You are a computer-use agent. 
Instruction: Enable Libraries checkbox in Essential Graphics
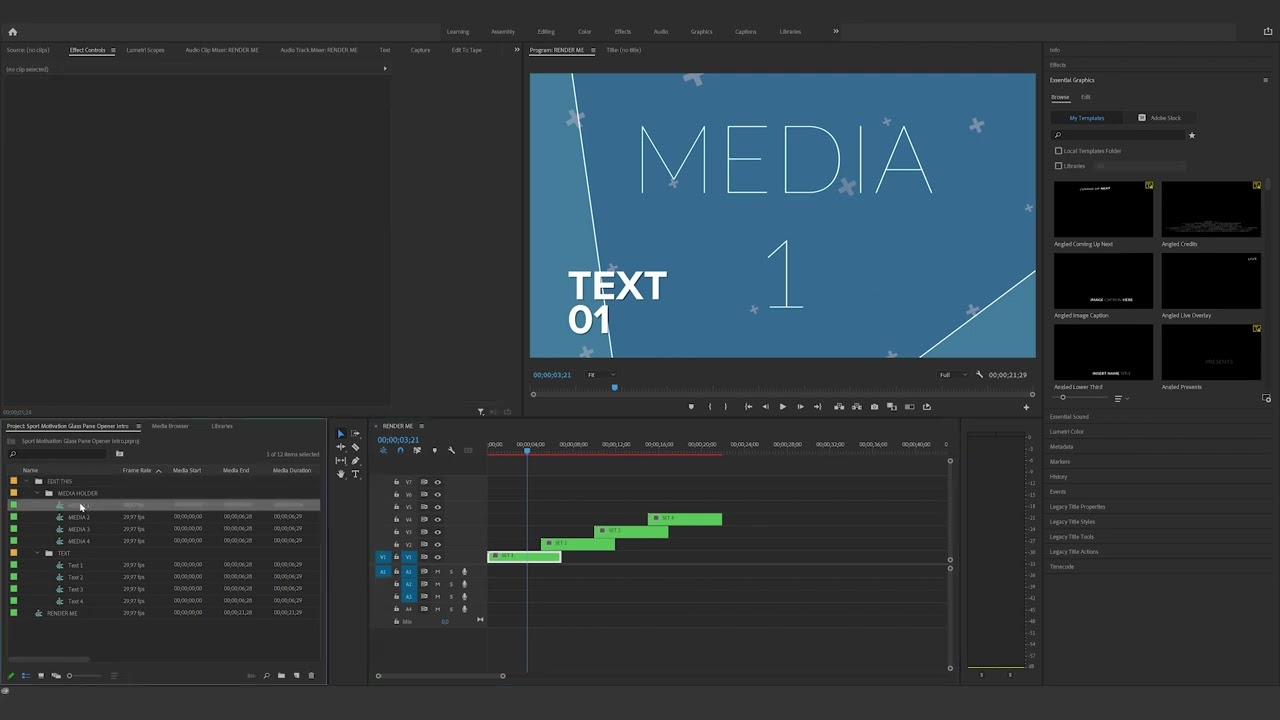click(1058, 166)
